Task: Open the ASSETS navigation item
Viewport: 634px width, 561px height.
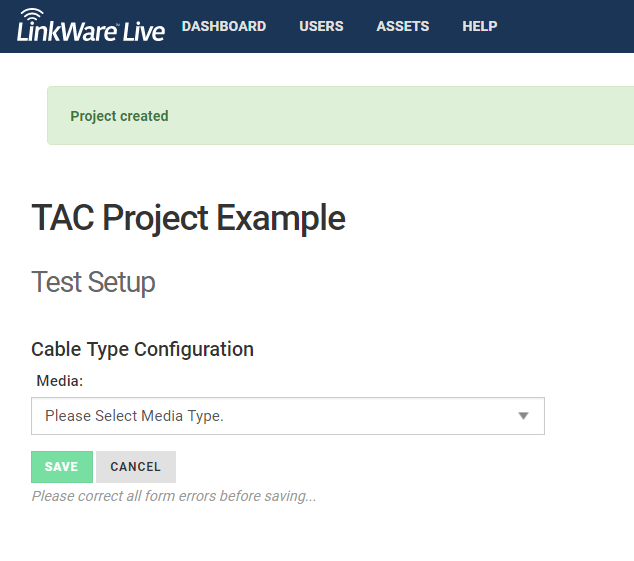Action: point(403,26)
